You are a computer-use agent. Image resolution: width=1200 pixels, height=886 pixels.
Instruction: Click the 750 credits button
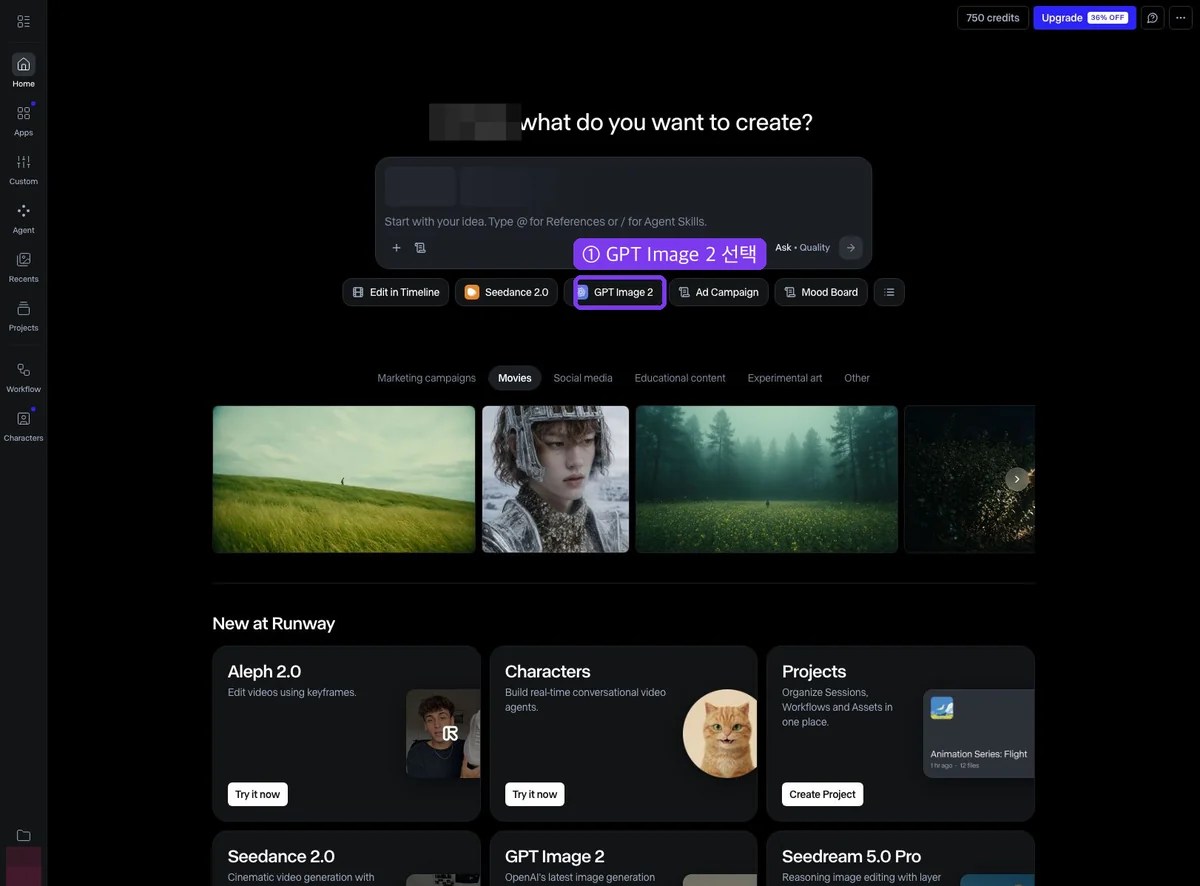(x=993, y=18)
